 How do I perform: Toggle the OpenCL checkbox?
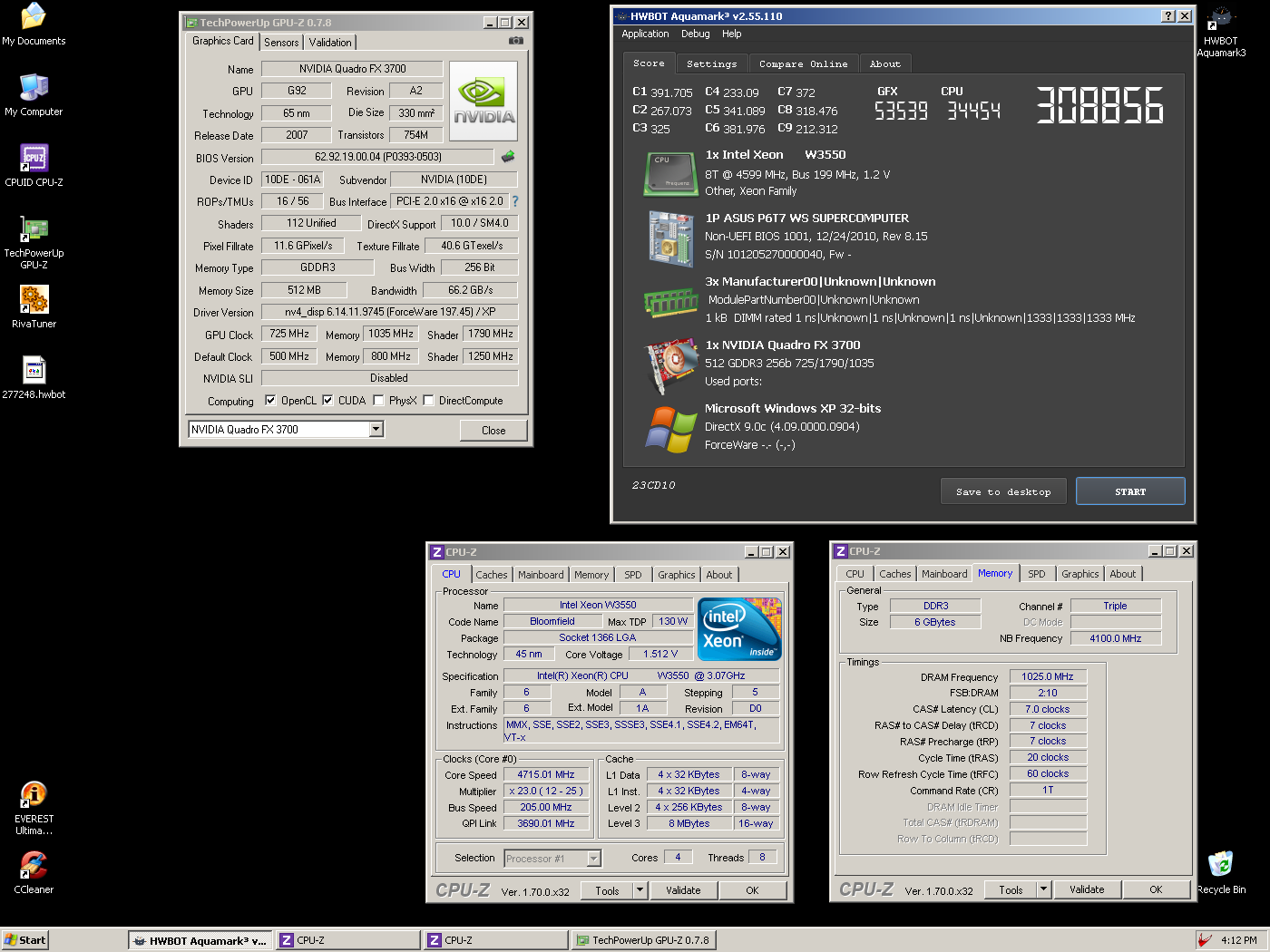269,400
